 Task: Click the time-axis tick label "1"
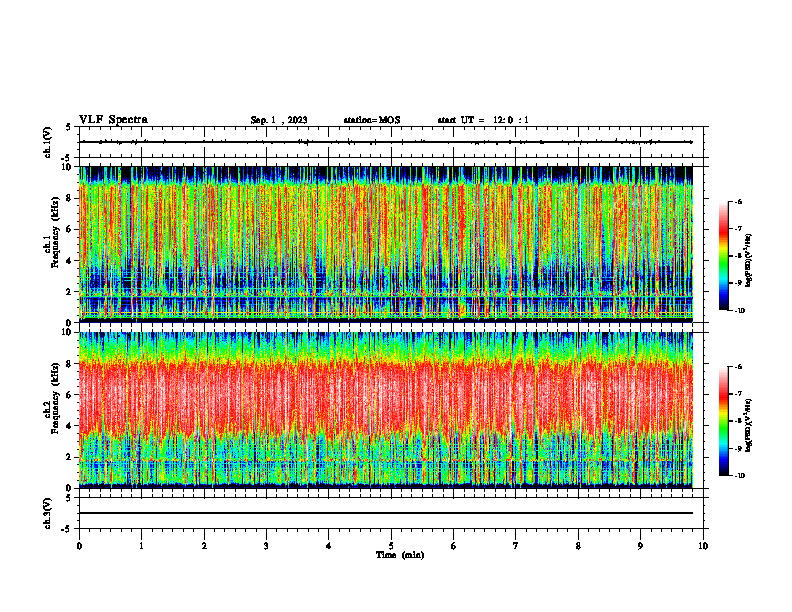141,546
